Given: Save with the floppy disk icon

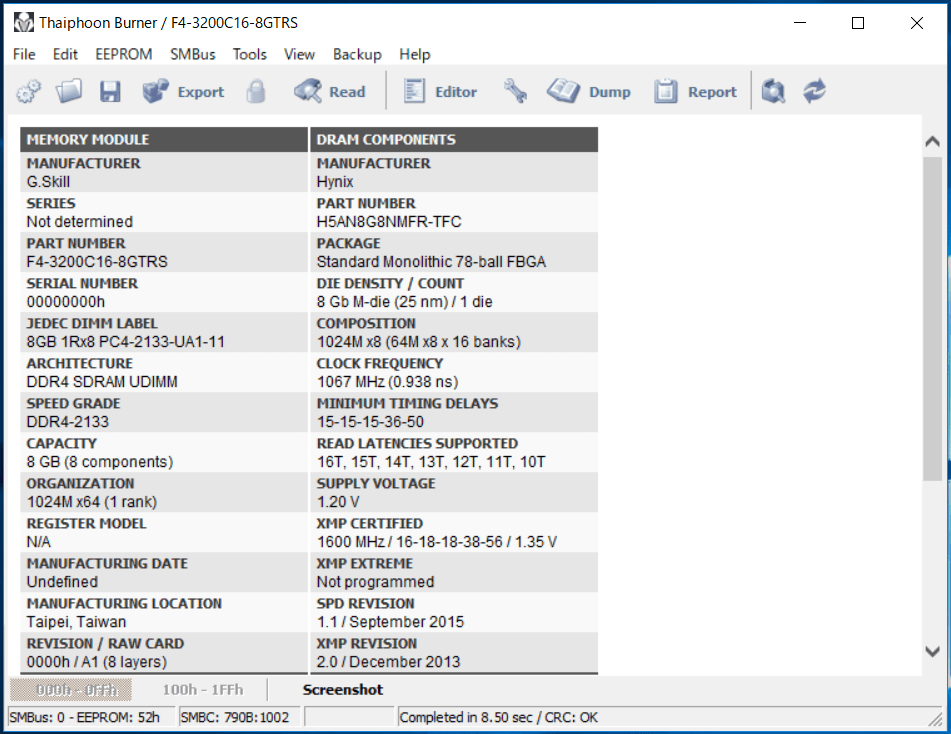Looking at the screenshot, I should click(x=110, y=92).
